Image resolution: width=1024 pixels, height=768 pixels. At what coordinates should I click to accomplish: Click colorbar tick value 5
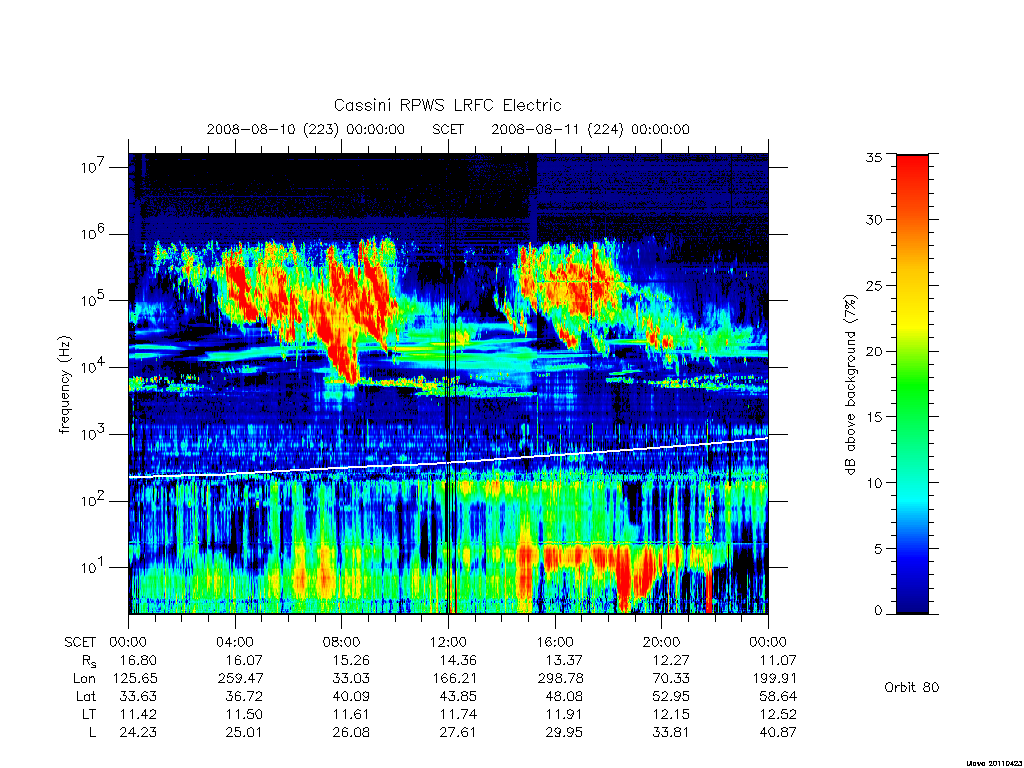tap(878, 549)
